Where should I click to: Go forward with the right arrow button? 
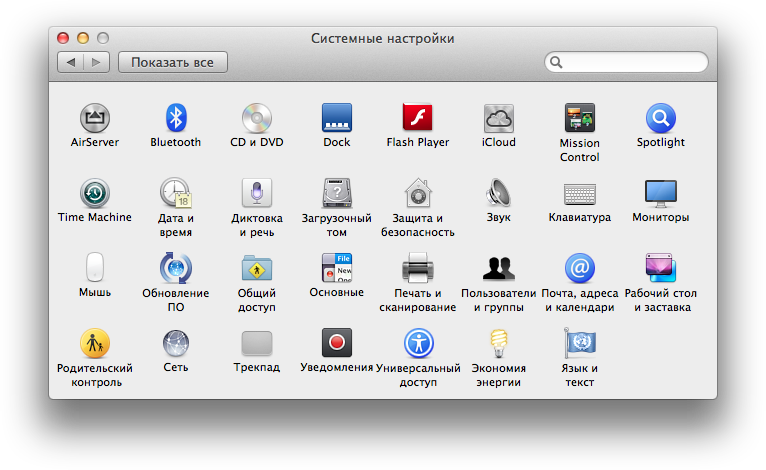pos(96,62)
